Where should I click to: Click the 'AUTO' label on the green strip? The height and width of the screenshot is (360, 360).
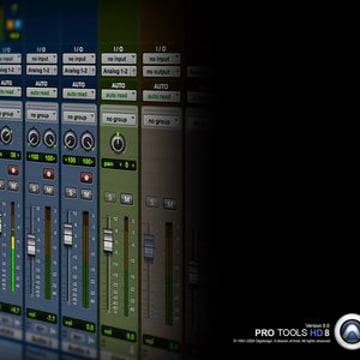point(118,86)
